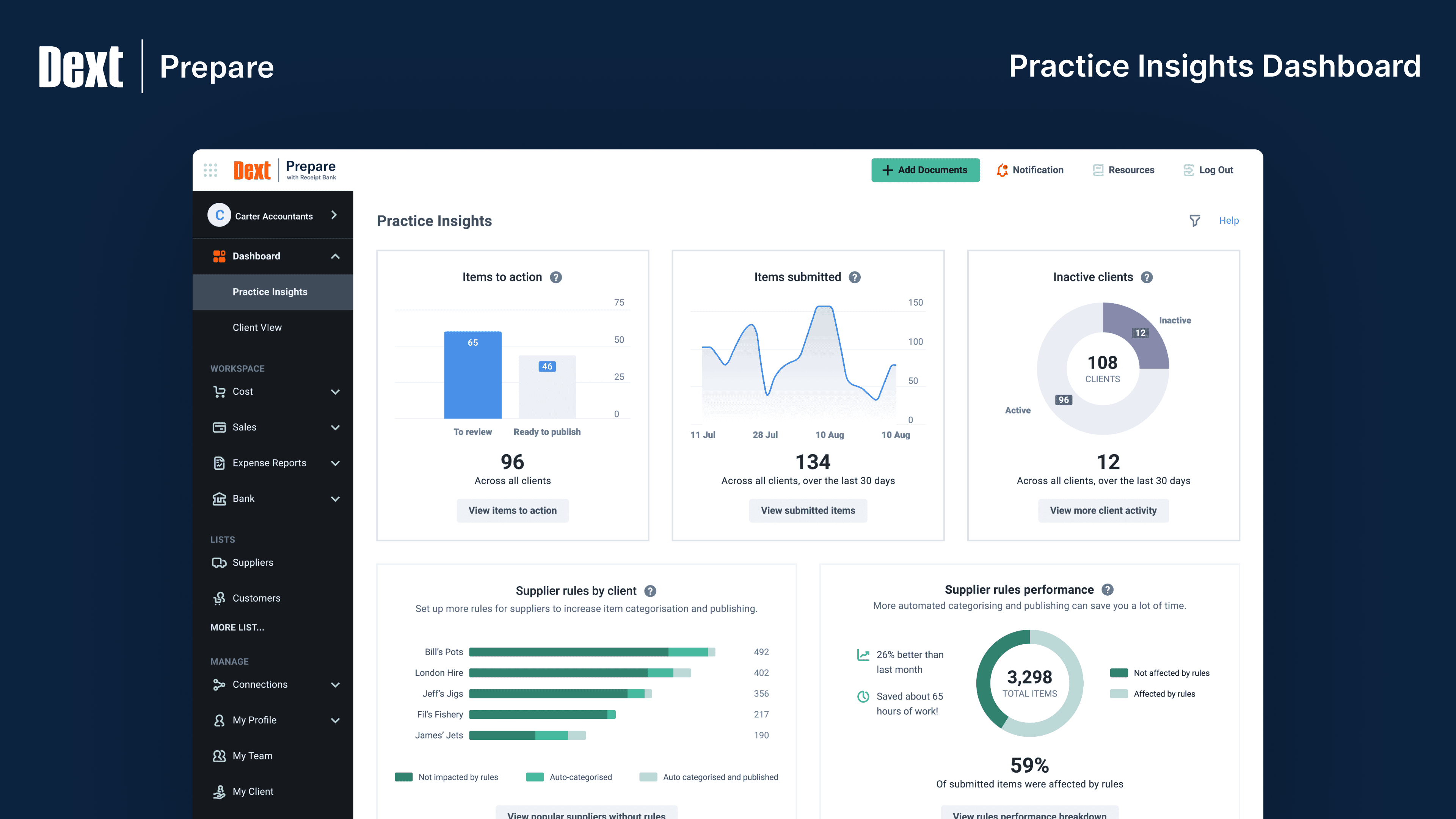Click the London Hire rules bar
The height and width of the screenshot is (819, 1456).
(x=580, y=673)
